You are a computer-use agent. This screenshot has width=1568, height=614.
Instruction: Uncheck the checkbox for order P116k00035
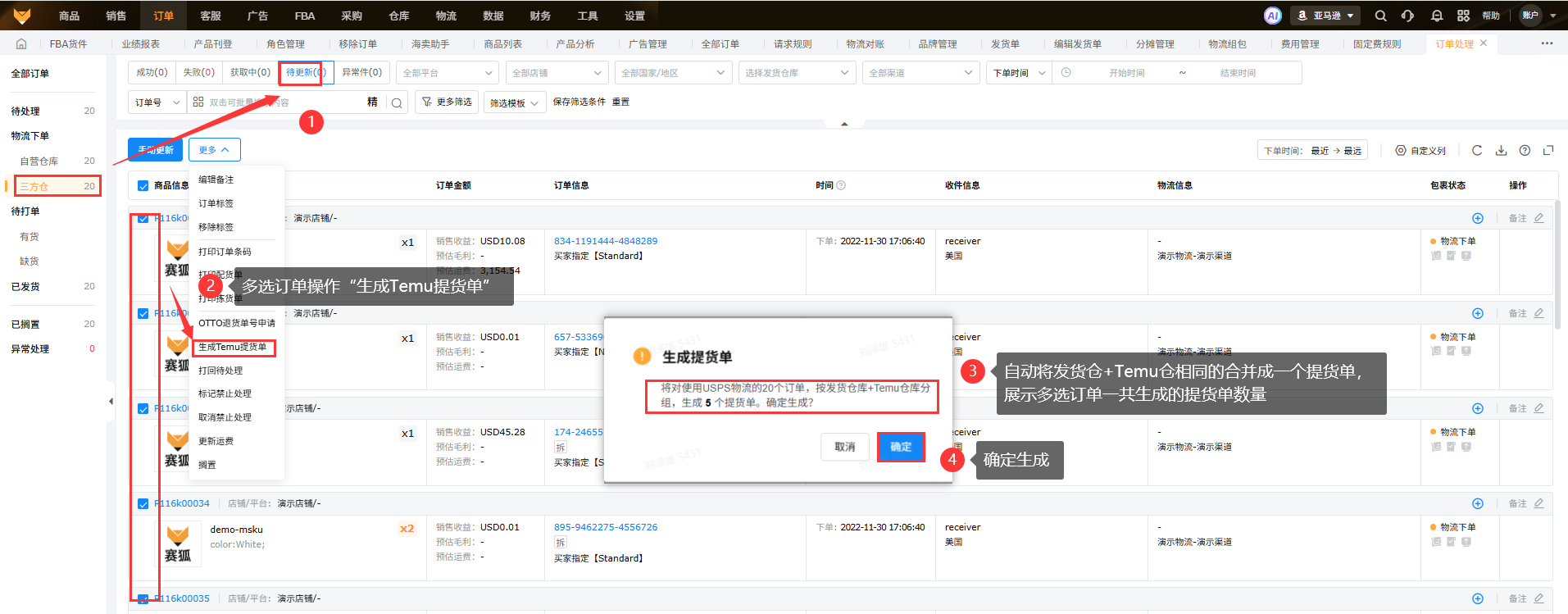pos(143,598)
